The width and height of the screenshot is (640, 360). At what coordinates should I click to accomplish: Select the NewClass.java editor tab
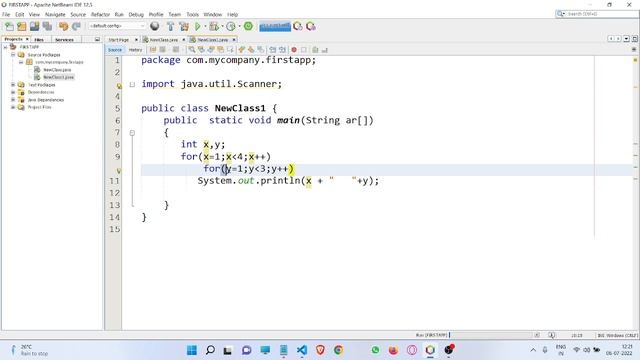(x=163, y=40)
